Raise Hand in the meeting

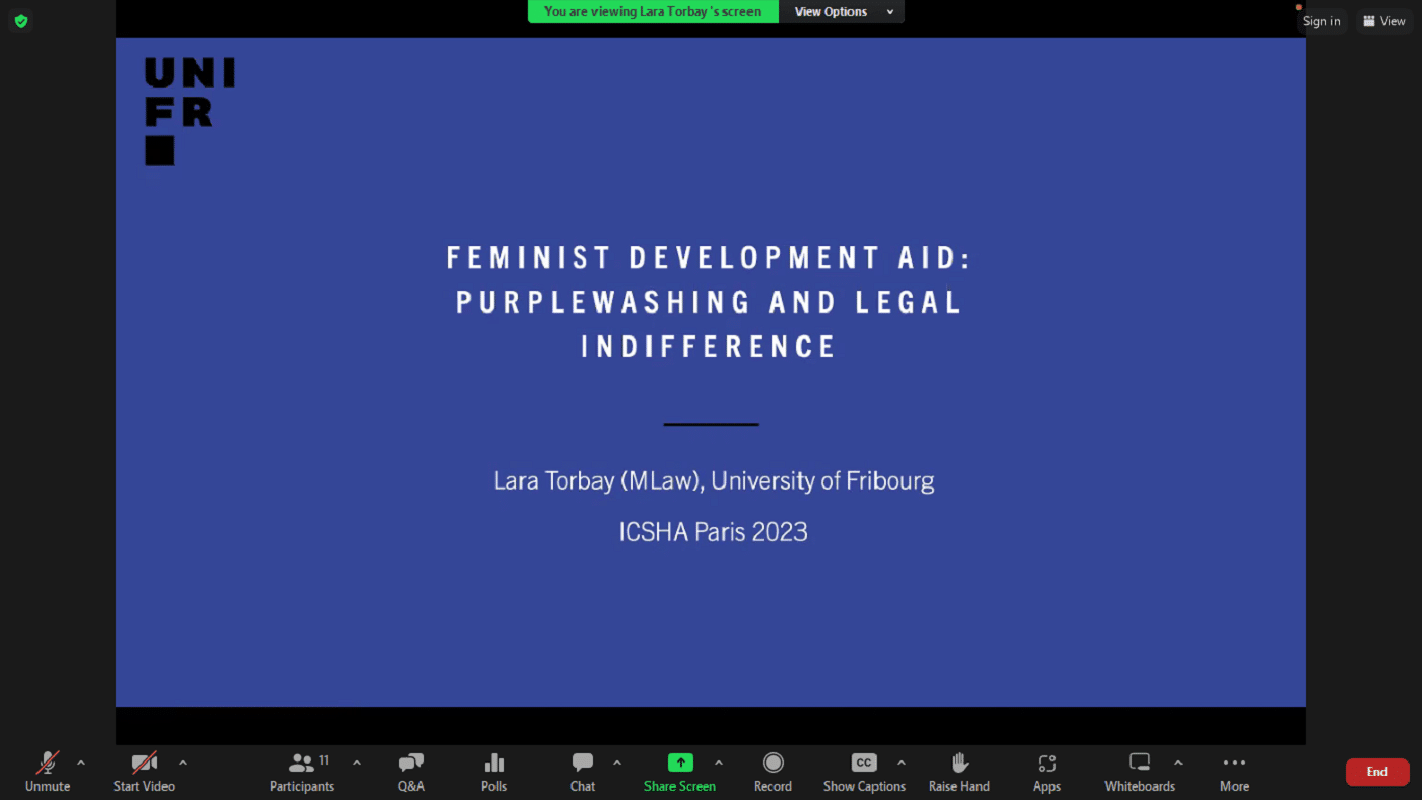(959, 771)
